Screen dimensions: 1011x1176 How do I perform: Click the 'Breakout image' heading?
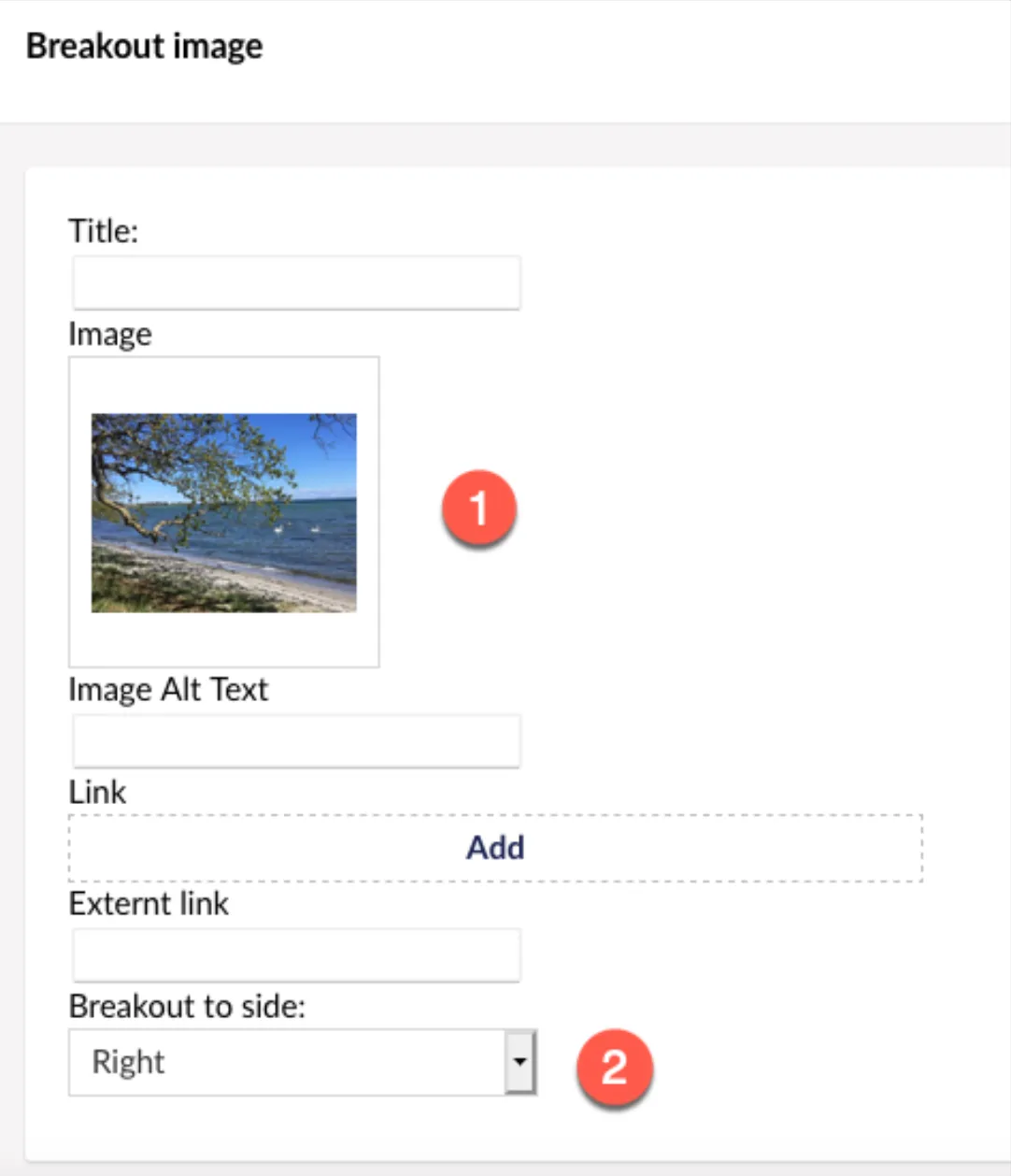[x=145, y=46]
